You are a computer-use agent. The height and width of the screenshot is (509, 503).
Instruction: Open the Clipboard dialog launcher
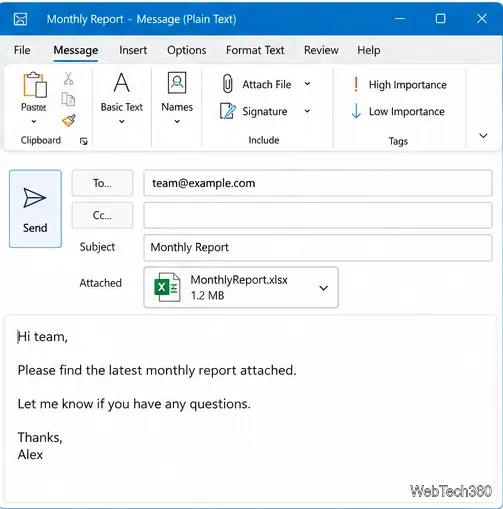click(84, 142)
